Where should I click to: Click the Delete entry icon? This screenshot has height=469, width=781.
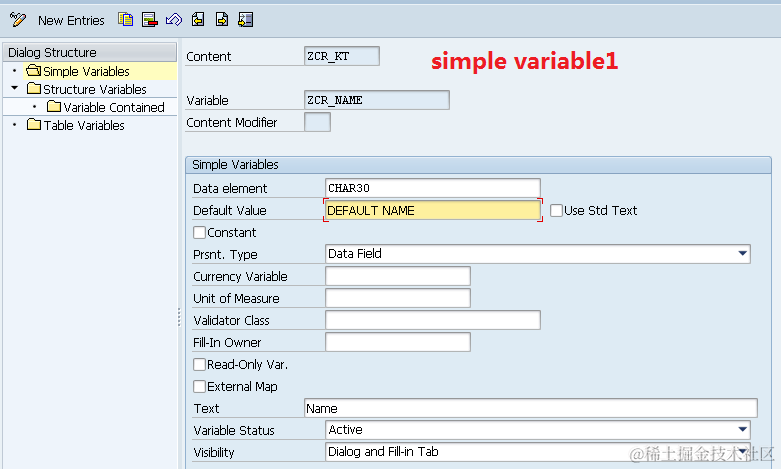click(149, 19)
